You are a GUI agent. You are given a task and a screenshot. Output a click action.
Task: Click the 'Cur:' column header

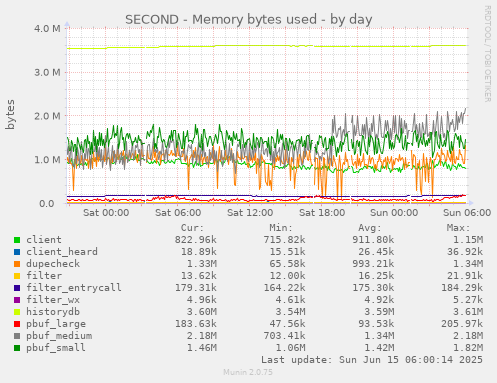pyautogui.click(x=192, y=228)
